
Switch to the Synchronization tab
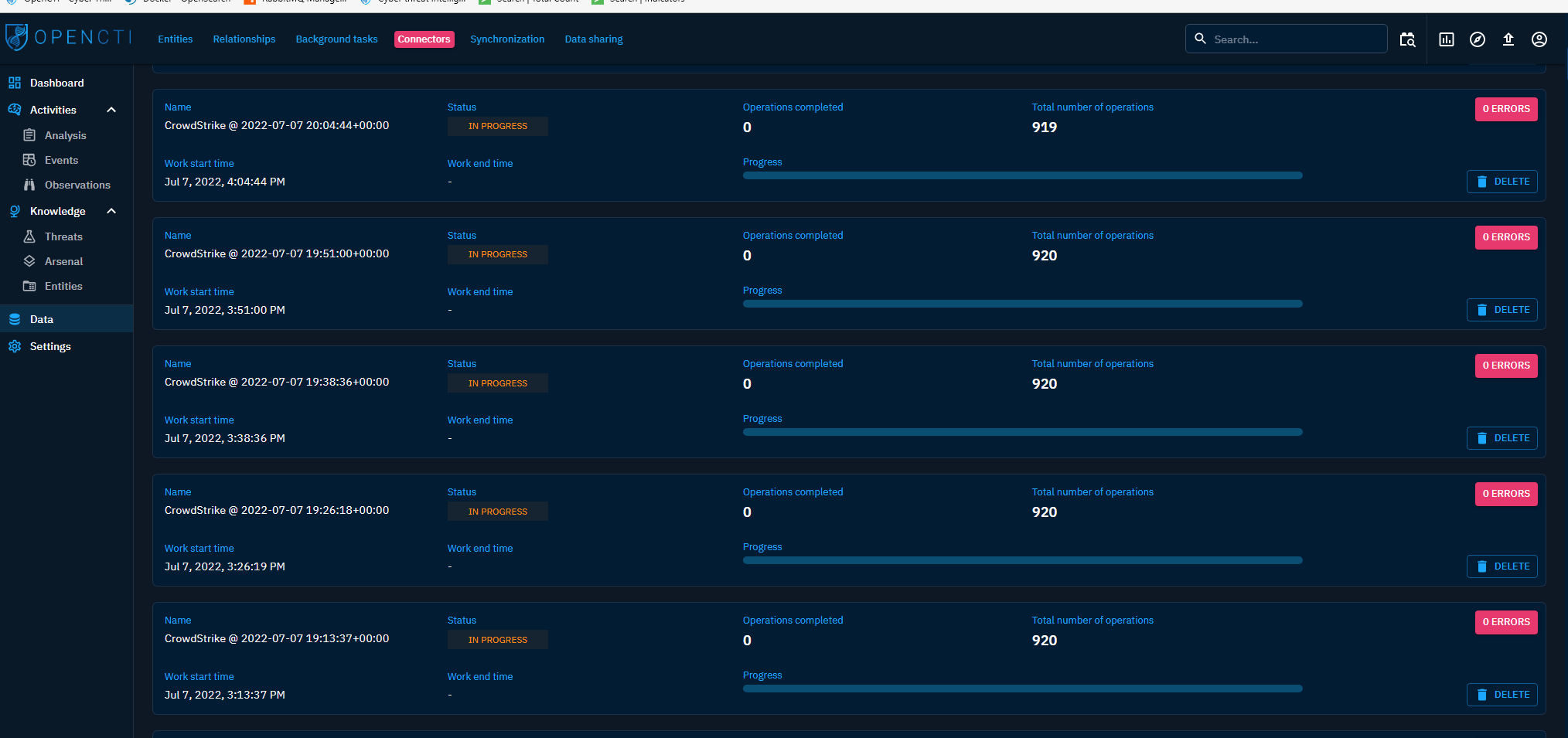click(507, 39)
